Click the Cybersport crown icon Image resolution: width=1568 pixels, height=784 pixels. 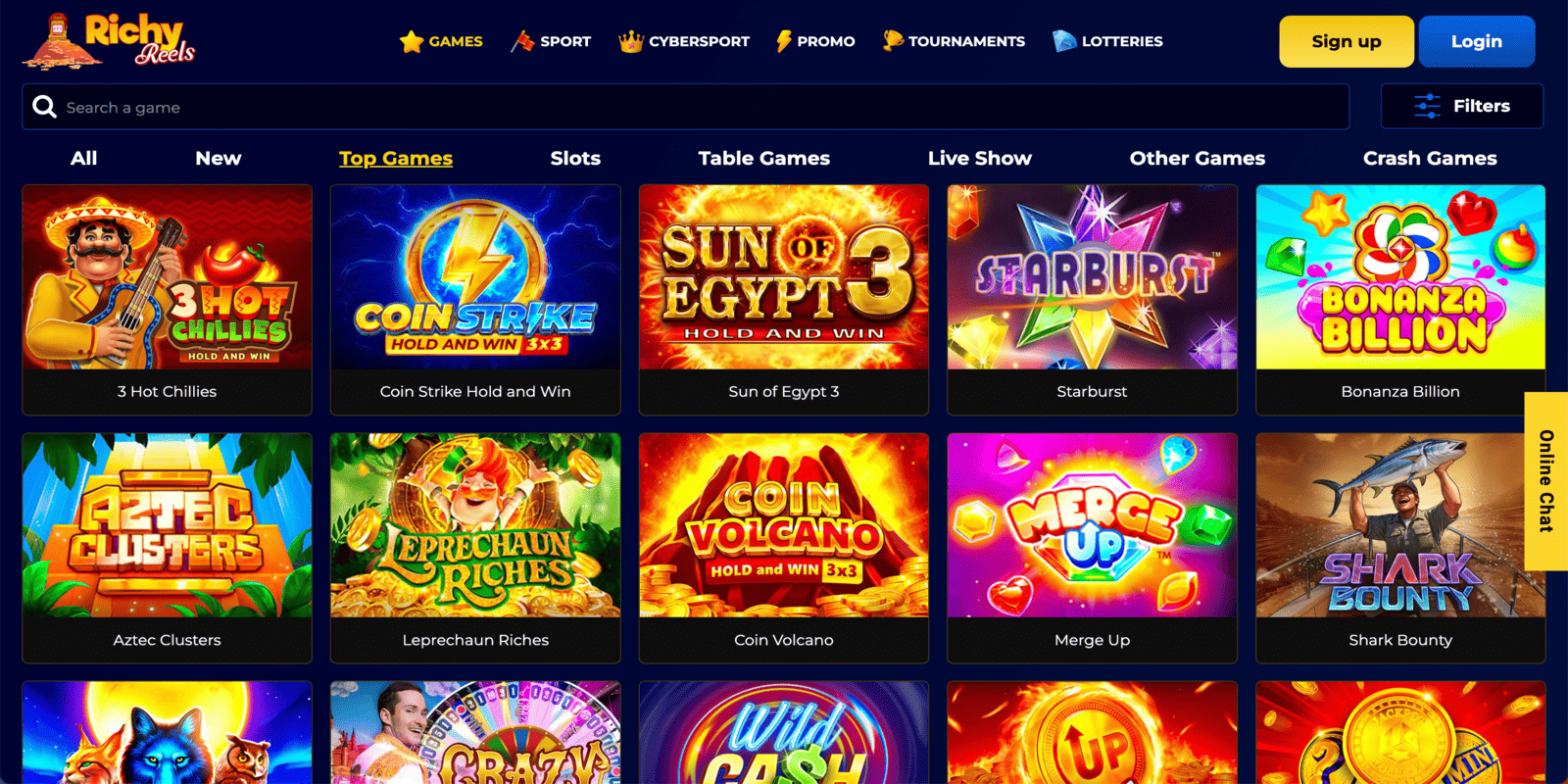click(630, 41)
